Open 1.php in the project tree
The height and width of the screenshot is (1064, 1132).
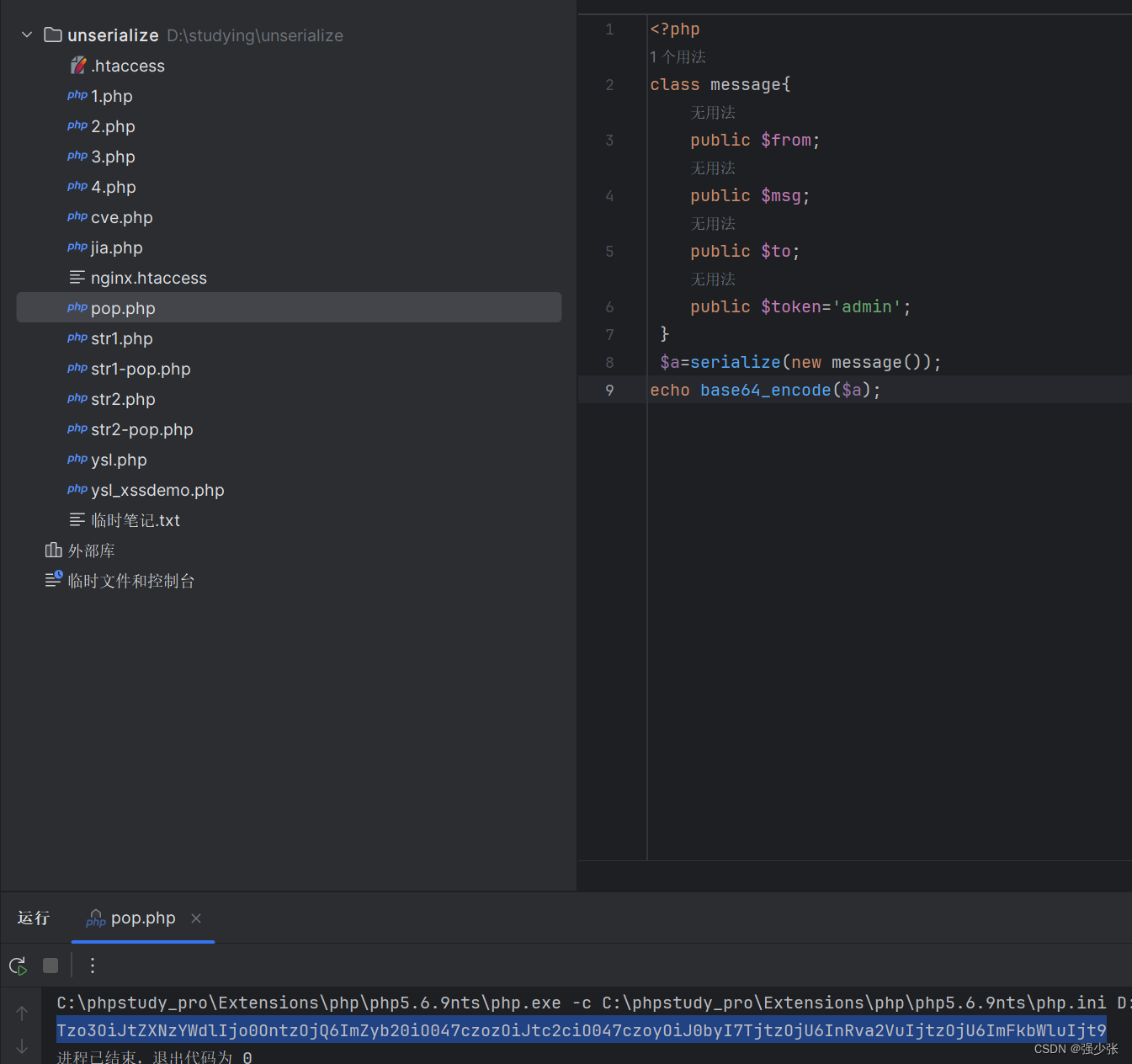click(x=112, y=96)
